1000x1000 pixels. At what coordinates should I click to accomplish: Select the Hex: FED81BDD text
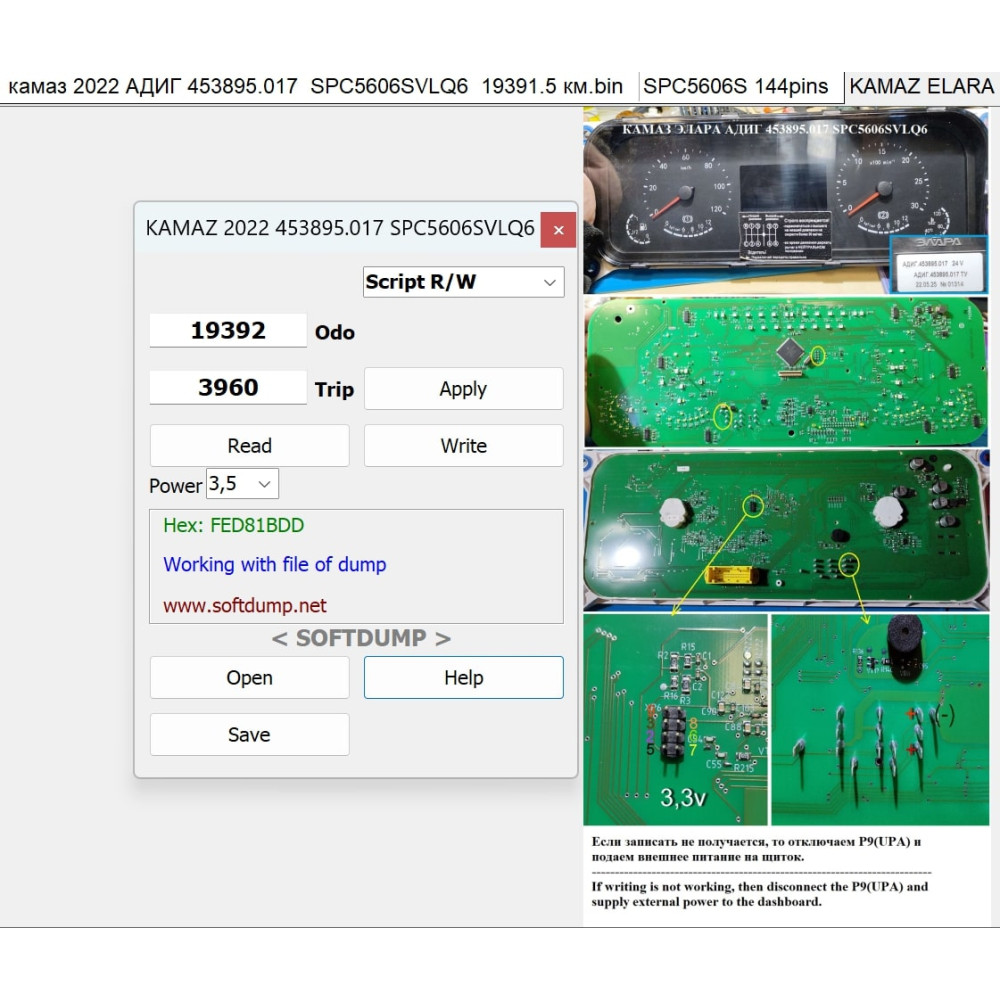[x=233, y=525]
